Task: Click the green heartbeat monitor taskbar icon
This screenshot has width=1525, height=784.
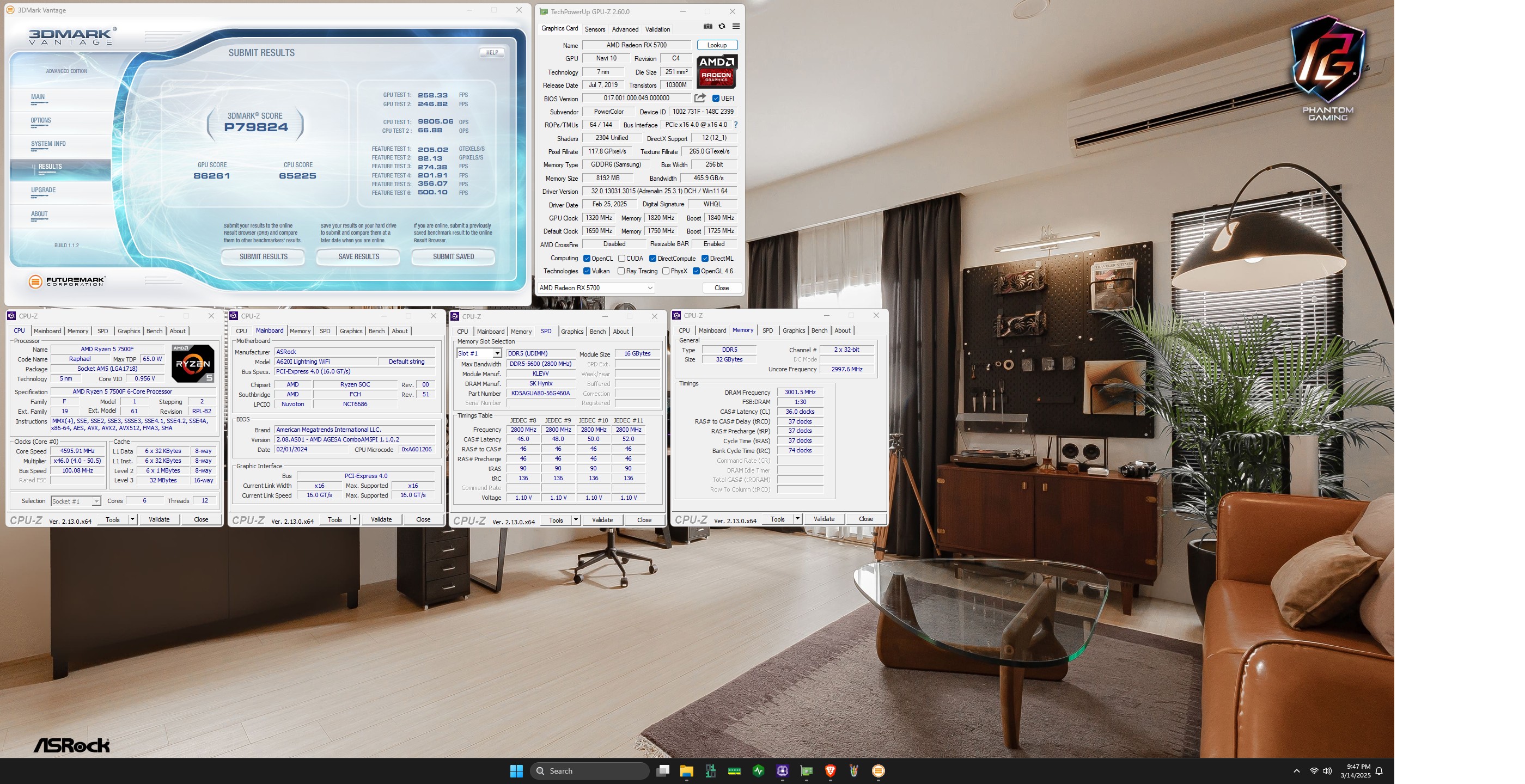Action: (758, 770)
